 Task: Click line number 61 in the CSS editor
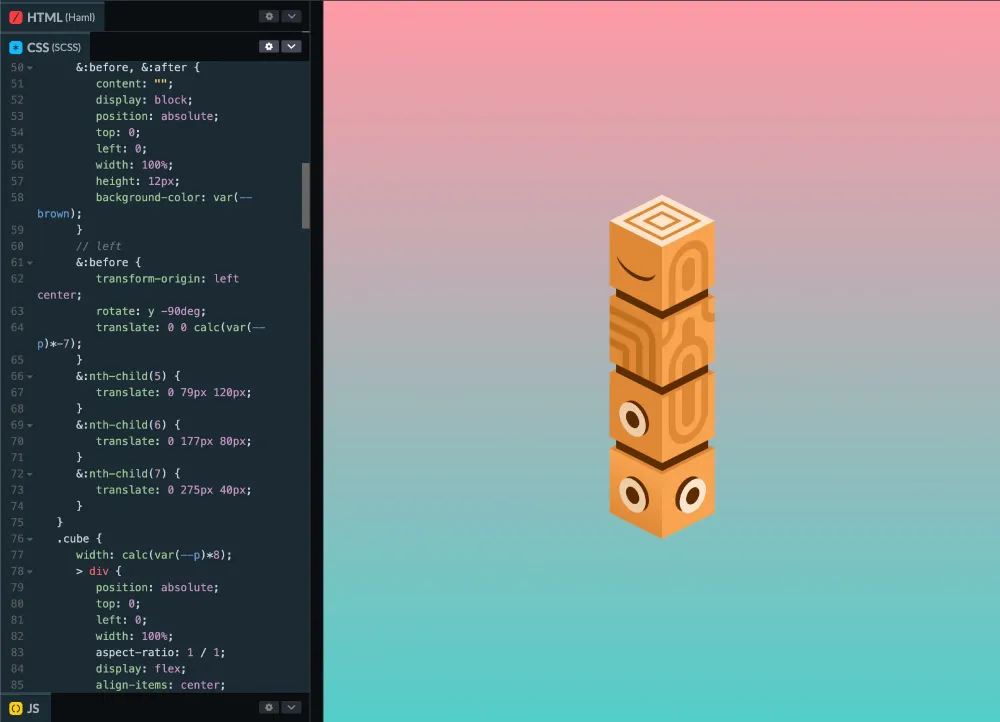(x=17, y=262)
